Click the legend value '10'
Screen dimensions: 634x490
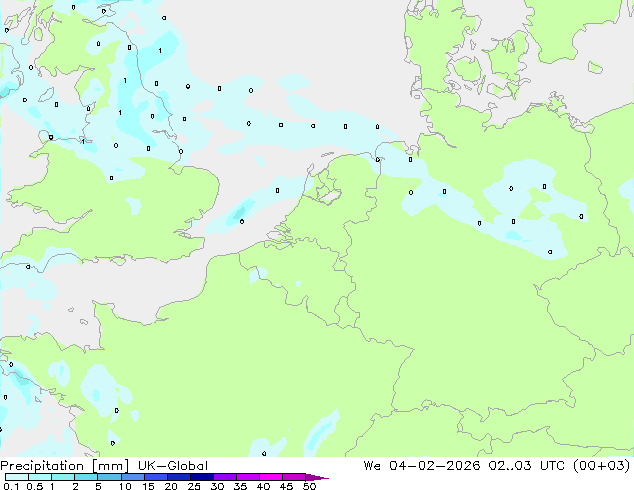pyautogui.click(x=125, y=486)
